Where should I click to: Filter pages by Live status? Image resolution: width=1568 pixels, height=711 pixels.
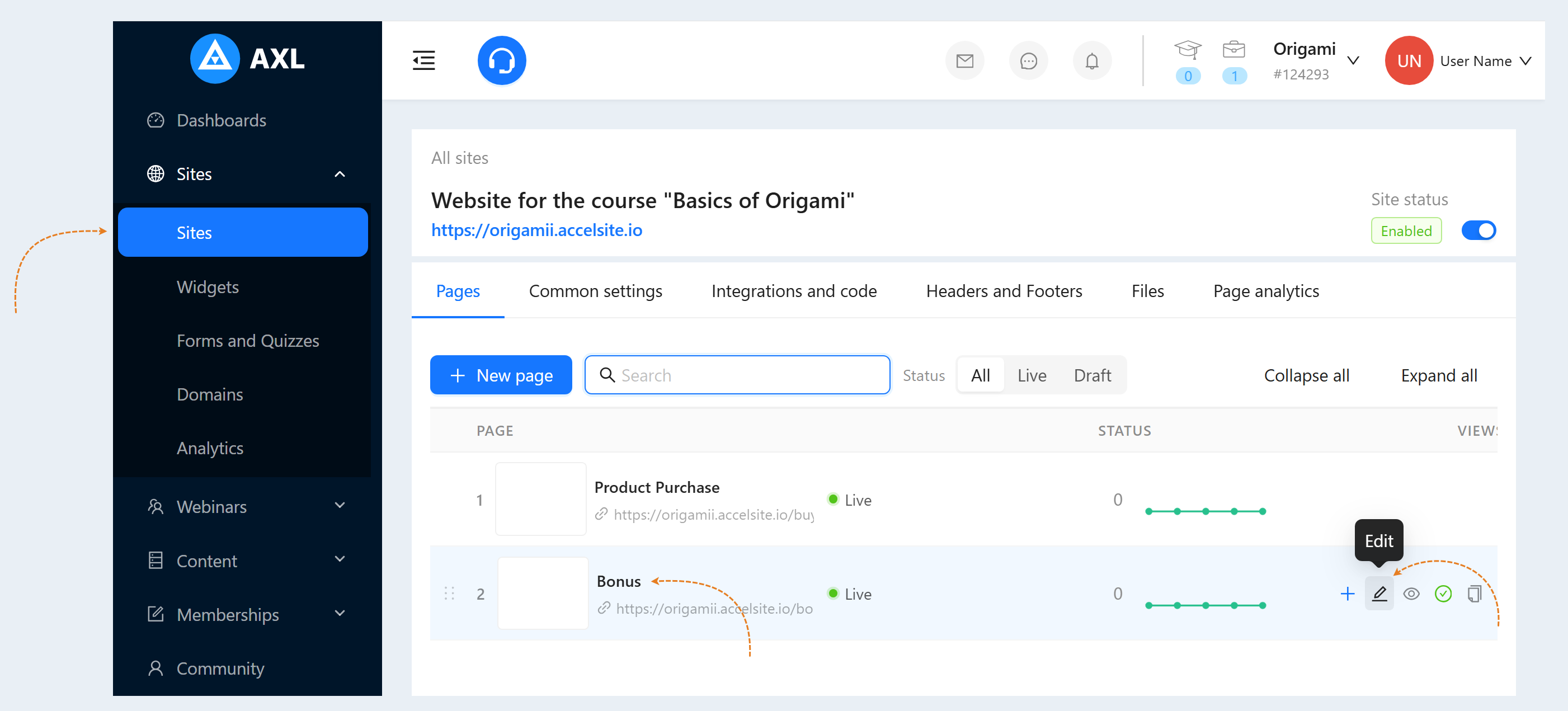click(x=1032, y=375)
